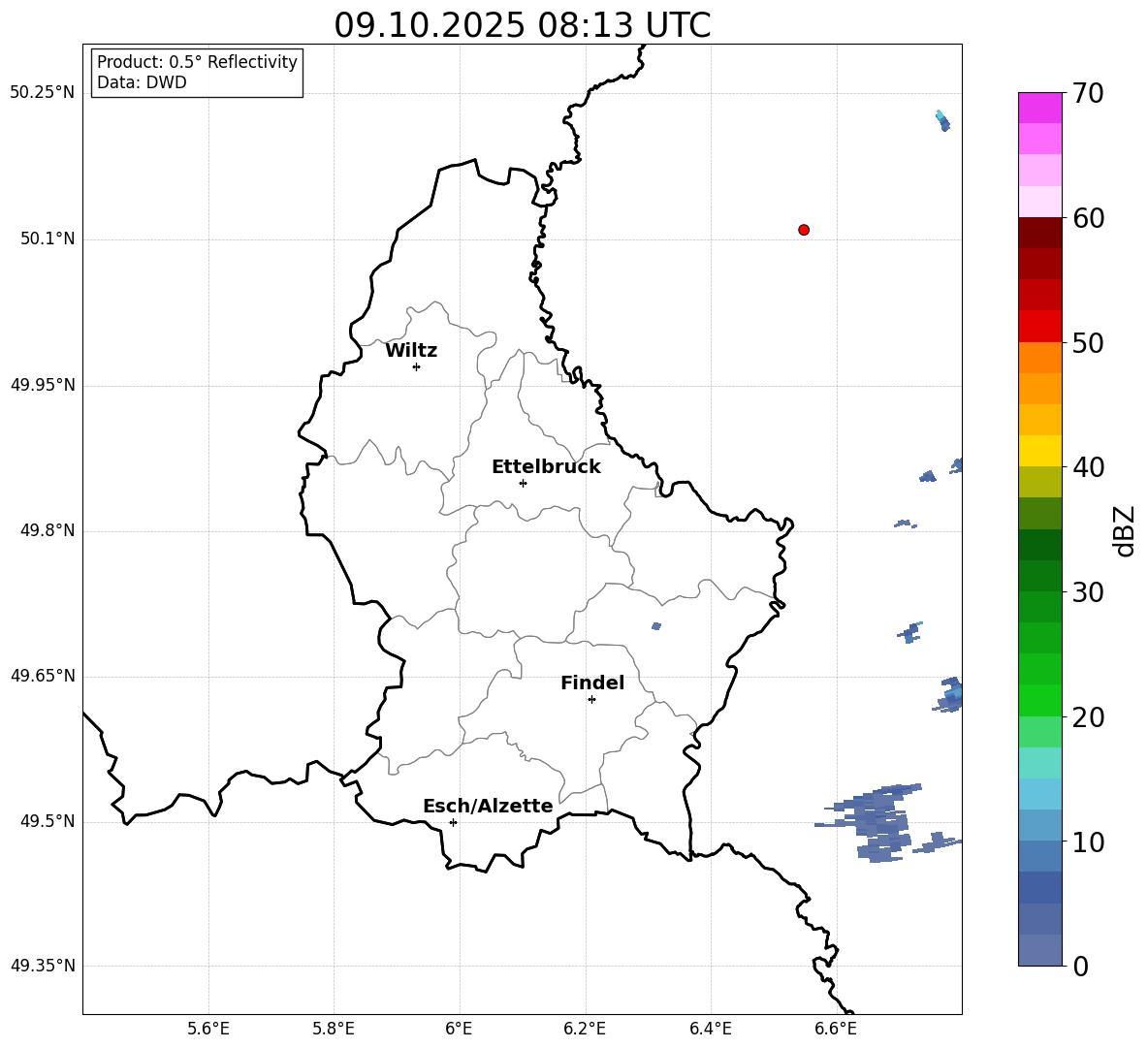Viewport: 1148px width, 1048px height.
Task: Click the red radar site dot
Action: coord(803,230)
